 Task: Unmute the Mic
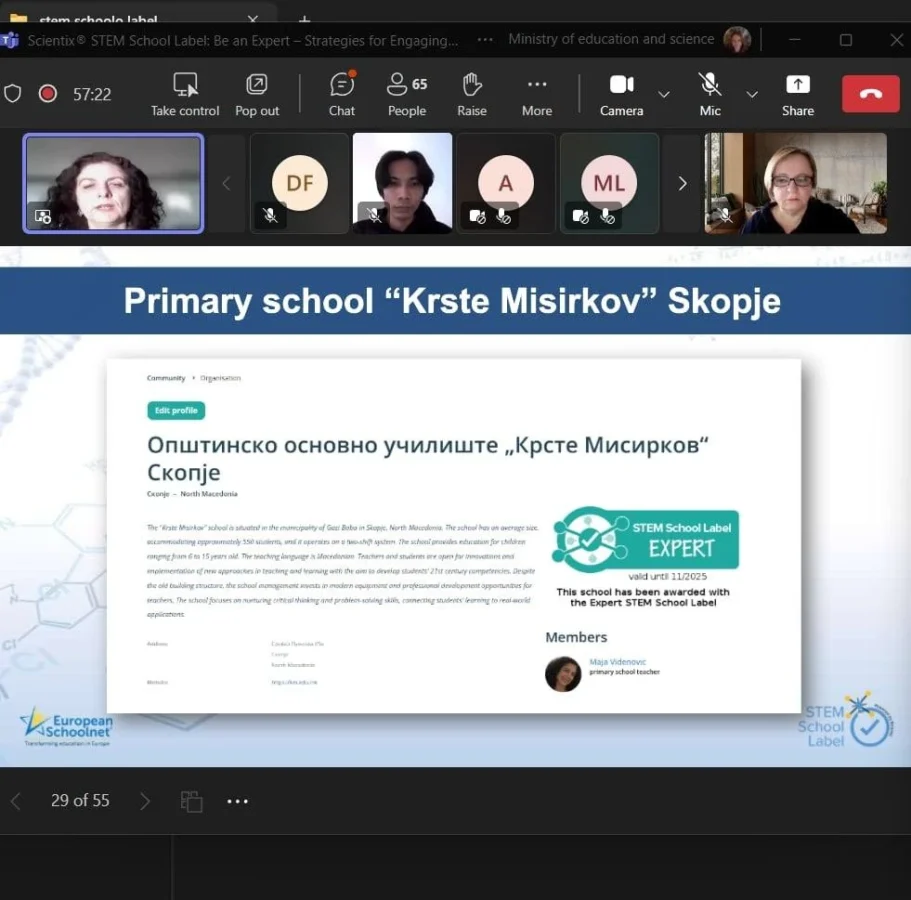(x=709, y=94)
